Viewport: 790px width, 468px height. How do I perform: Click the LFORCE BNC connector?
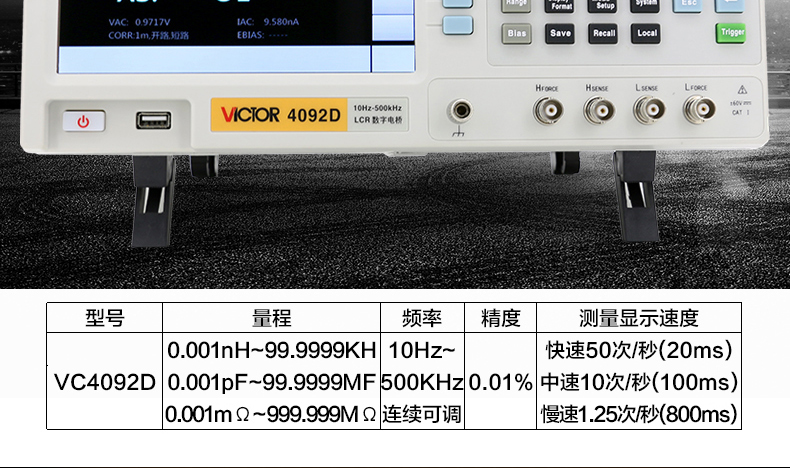(696, 110)
